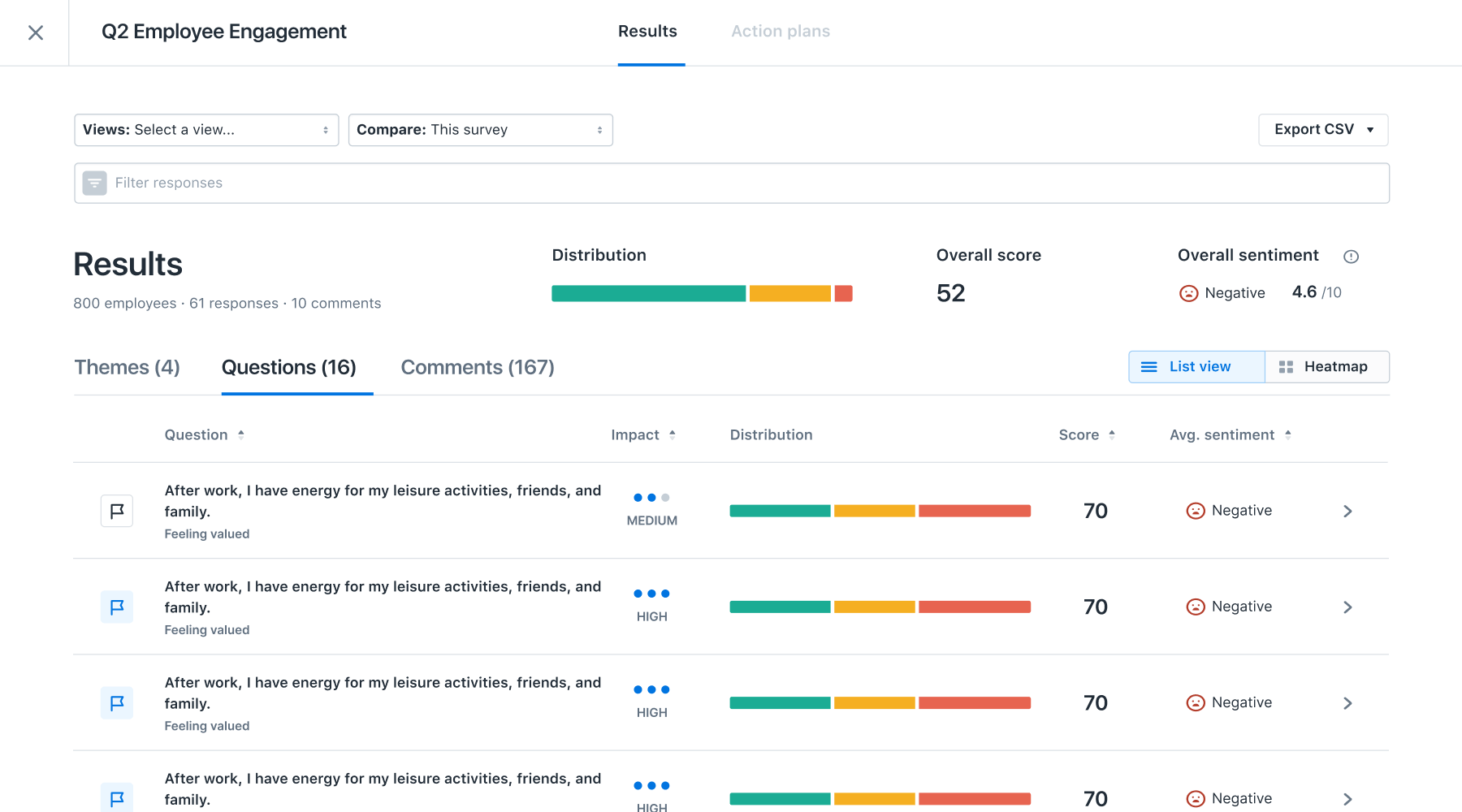Switch to Heatmap view
Viewport: 1462px width, 812px height.
[x=1327, y=366]
